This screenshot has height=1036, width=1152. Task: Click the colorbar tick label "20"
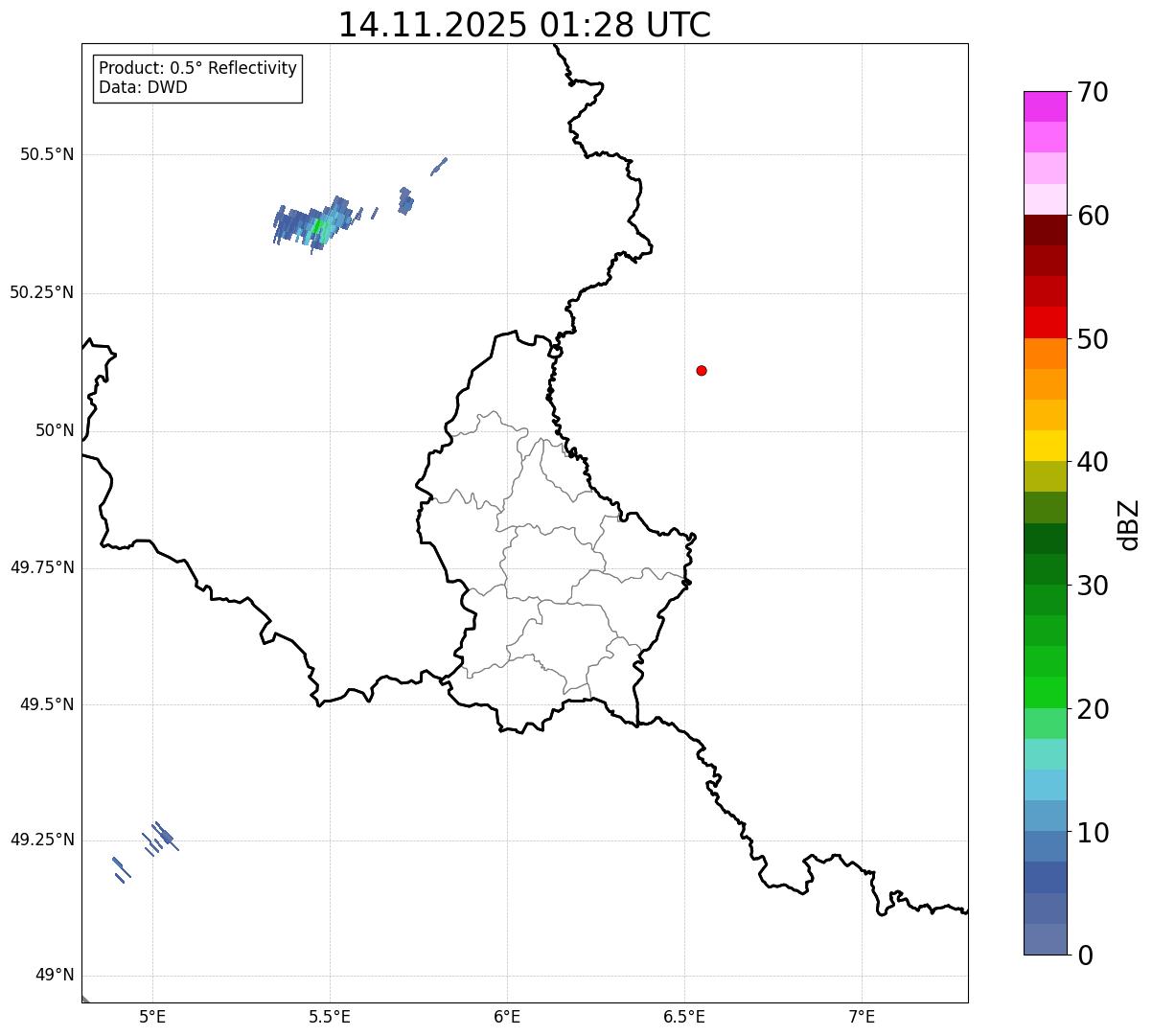pos(1093,709)
